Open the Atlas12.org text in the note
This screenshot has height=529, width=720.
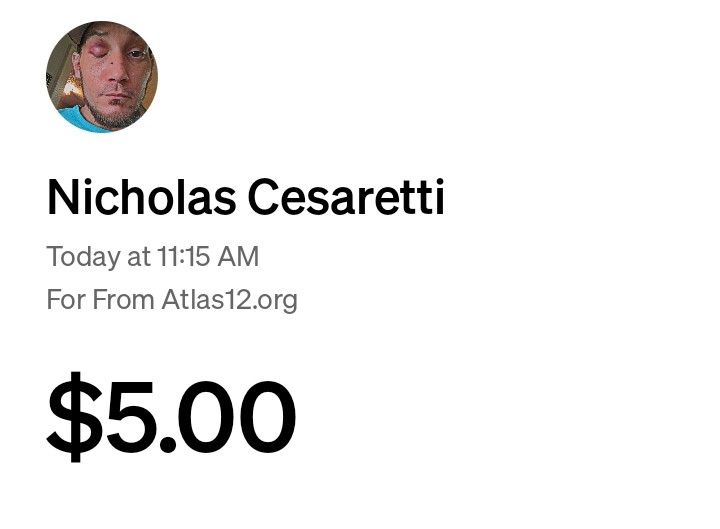click(x=229, y=300)
